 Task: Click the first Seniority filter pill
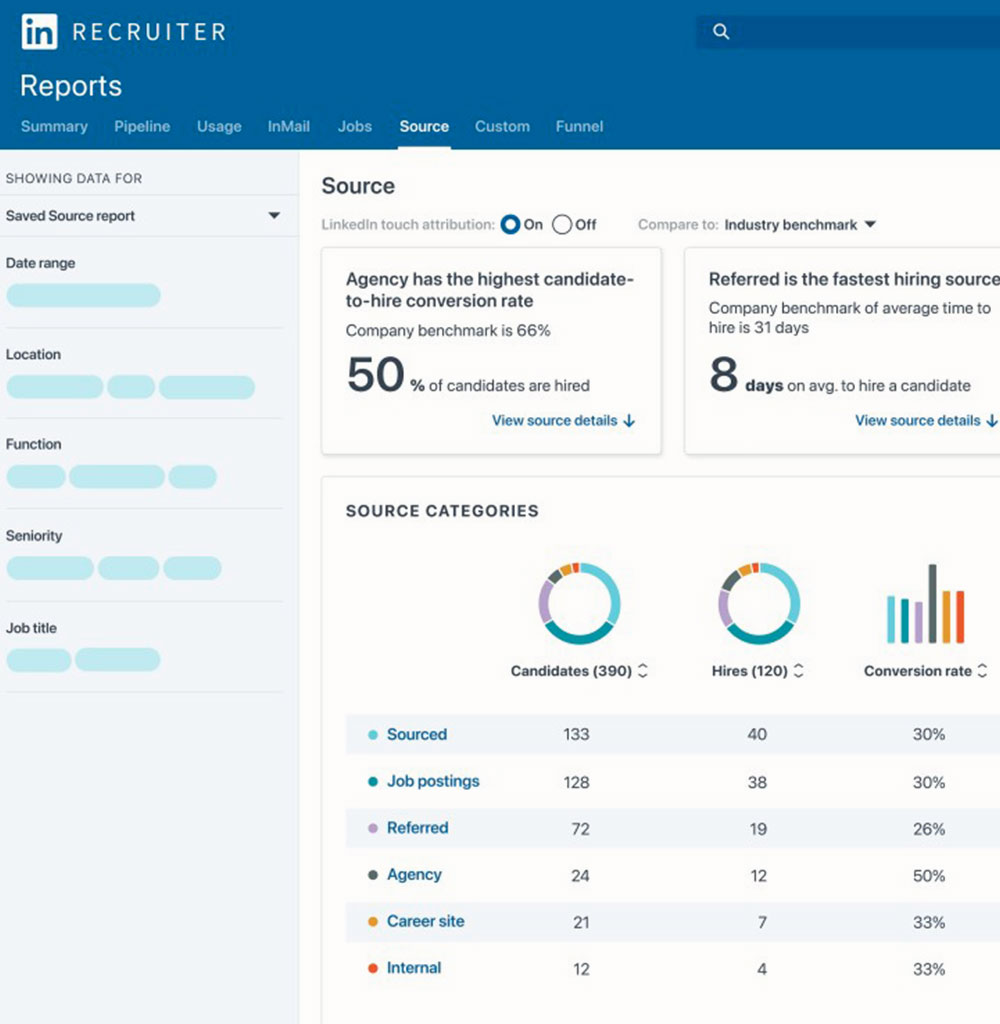50,568
